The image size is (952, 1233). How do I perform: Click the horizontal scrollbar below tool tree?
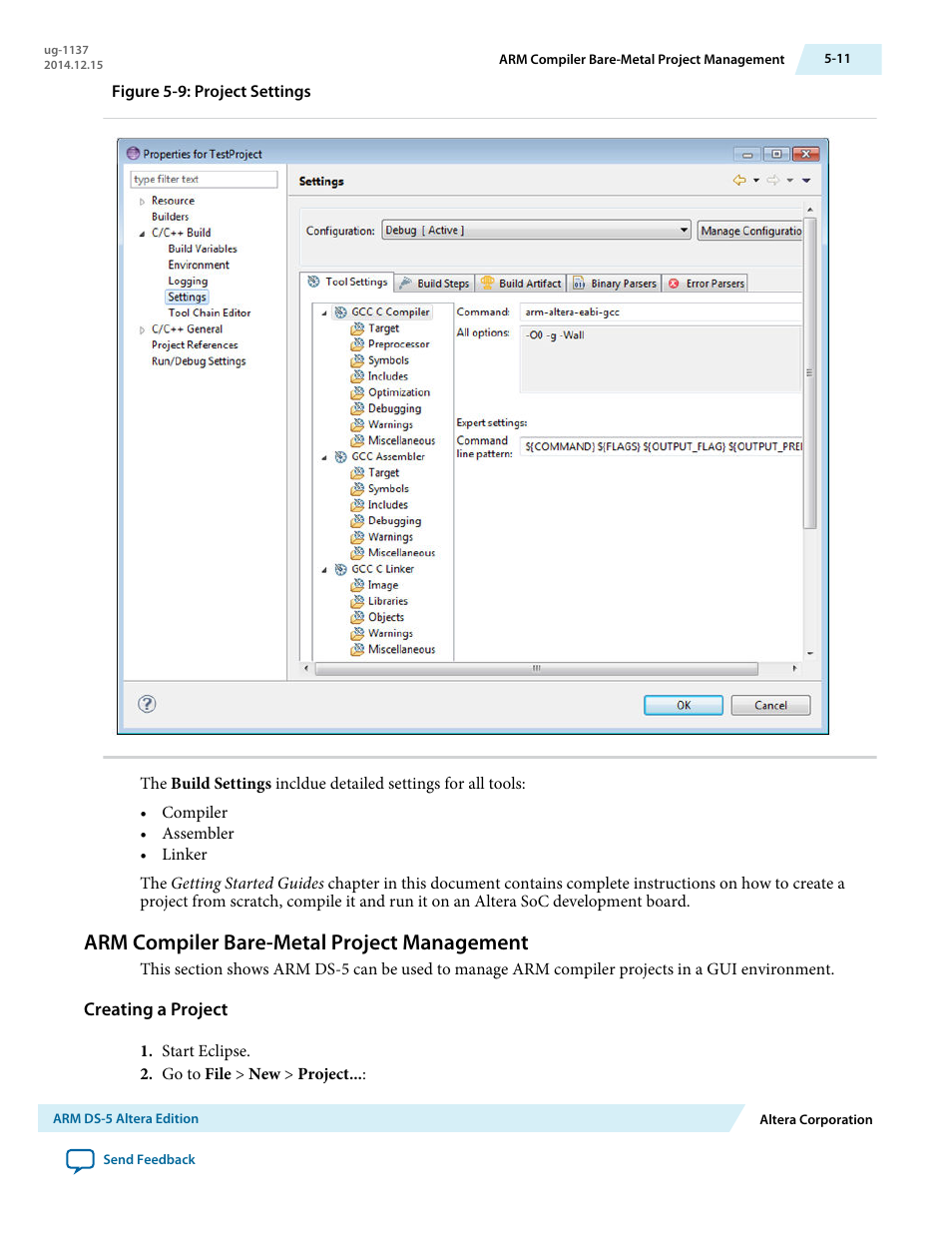click(x=536, y=668)
